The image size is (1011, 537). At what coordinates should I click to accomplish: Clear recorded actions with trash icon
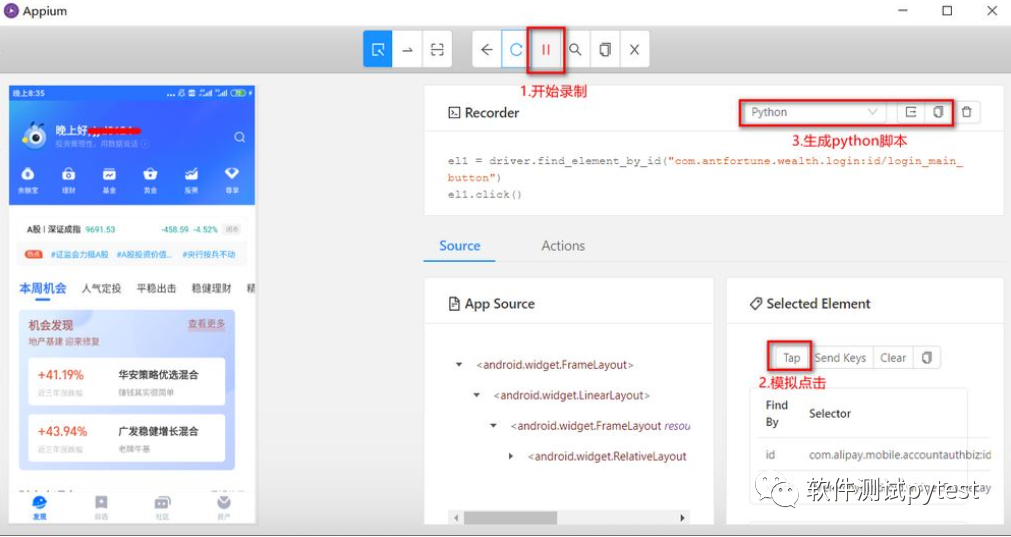click(x=967, y=112)
